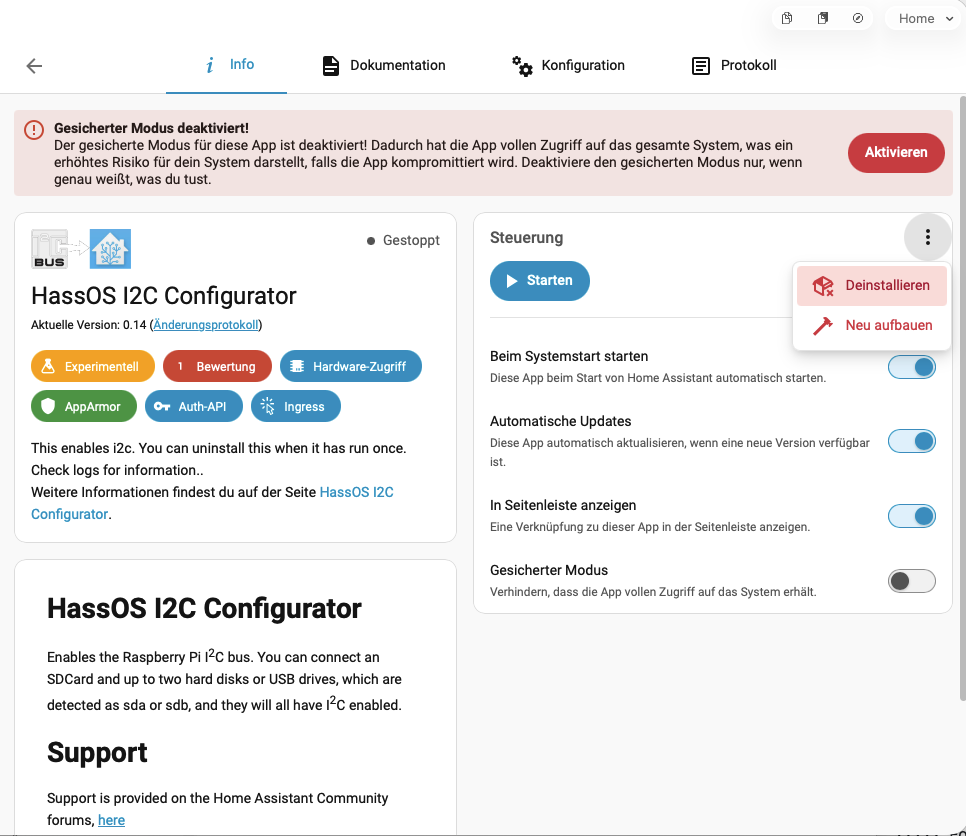Viewport: 966px width, 836px height.
Task: Click the flask icon on Experimentell badge
Action: (48, 367)
